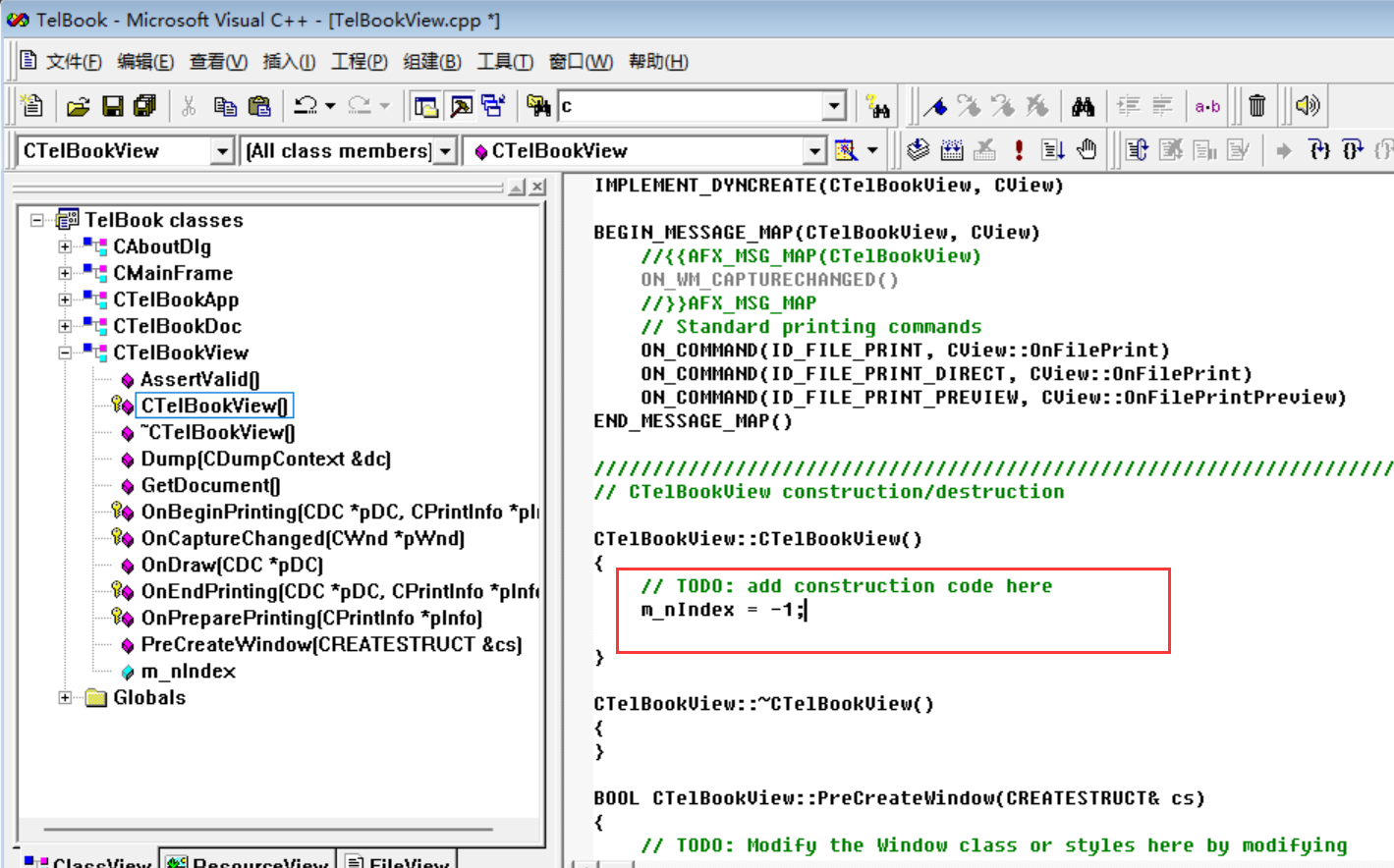Select the GetDocument() member
This screenshot has height=868, width=1394.
211,485
